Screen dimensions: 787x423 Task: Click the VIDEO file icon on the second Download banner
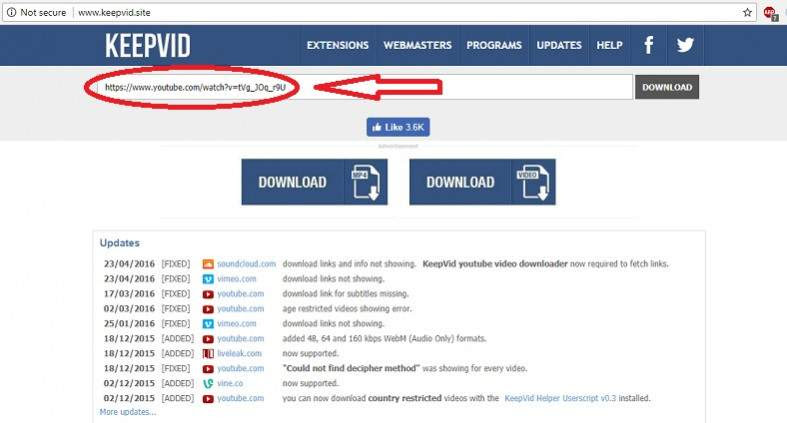coord(533,182)
